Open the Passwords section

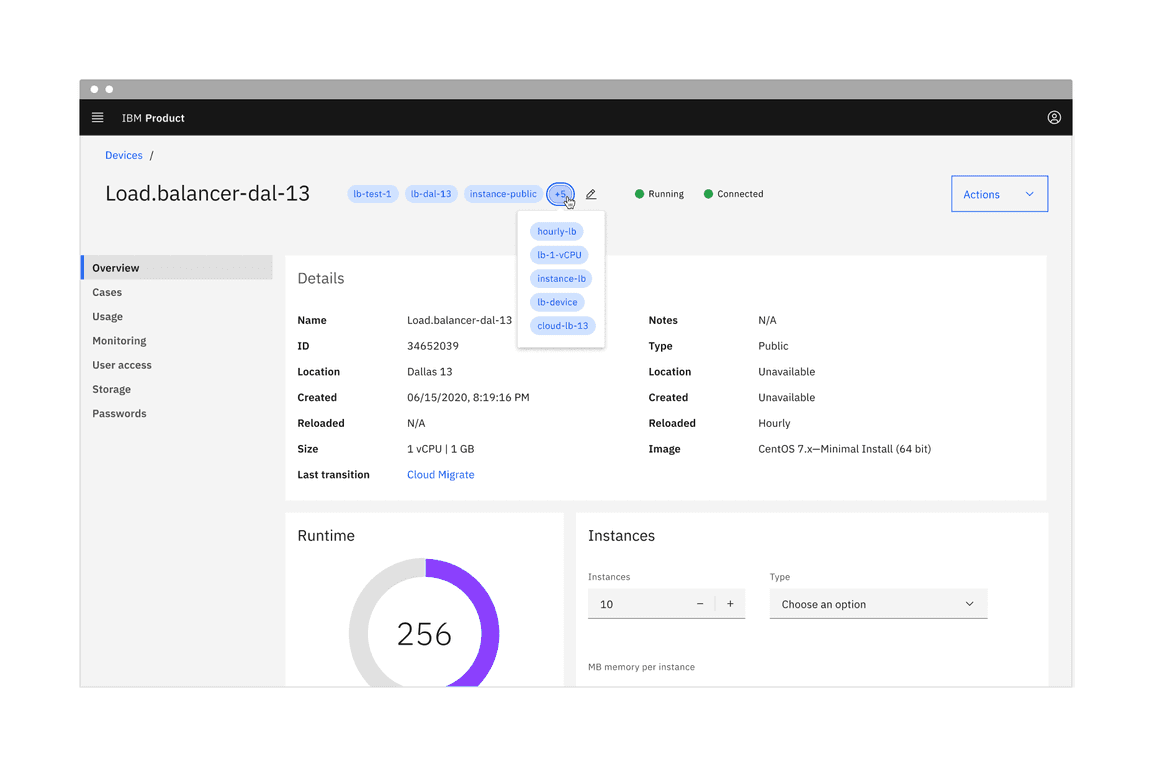(x=119, y=413)
